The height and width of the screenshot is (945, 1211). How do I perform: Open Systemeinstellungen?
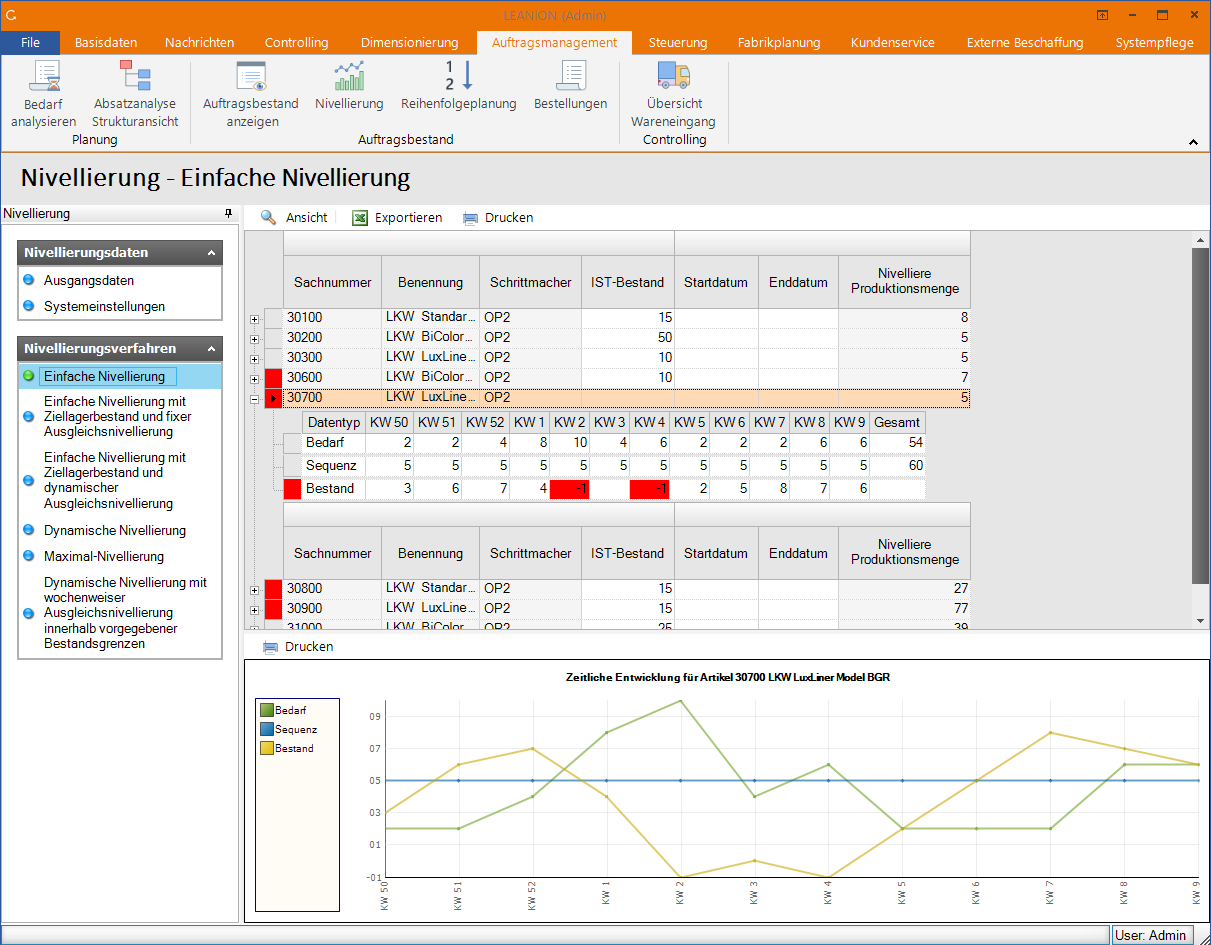[104, 306]
